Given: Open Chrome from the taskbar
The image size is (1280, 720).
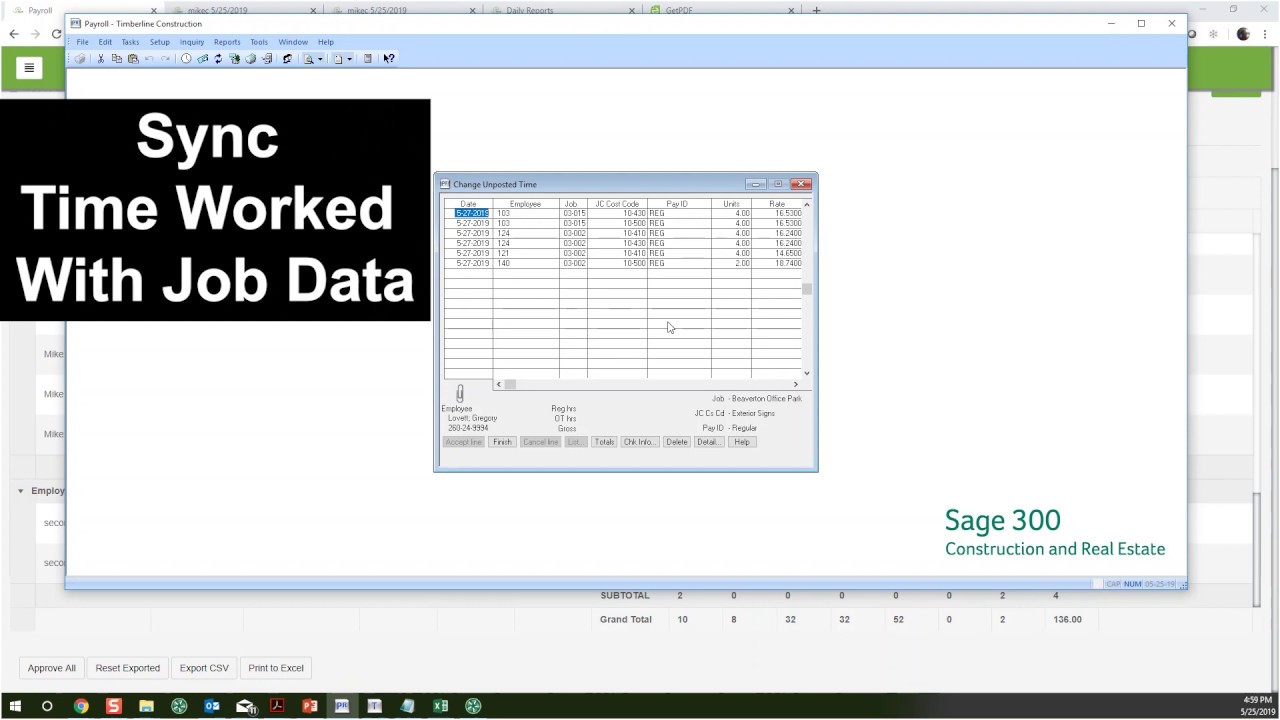Looking at the screenshot, I should [x=81, y=706].
